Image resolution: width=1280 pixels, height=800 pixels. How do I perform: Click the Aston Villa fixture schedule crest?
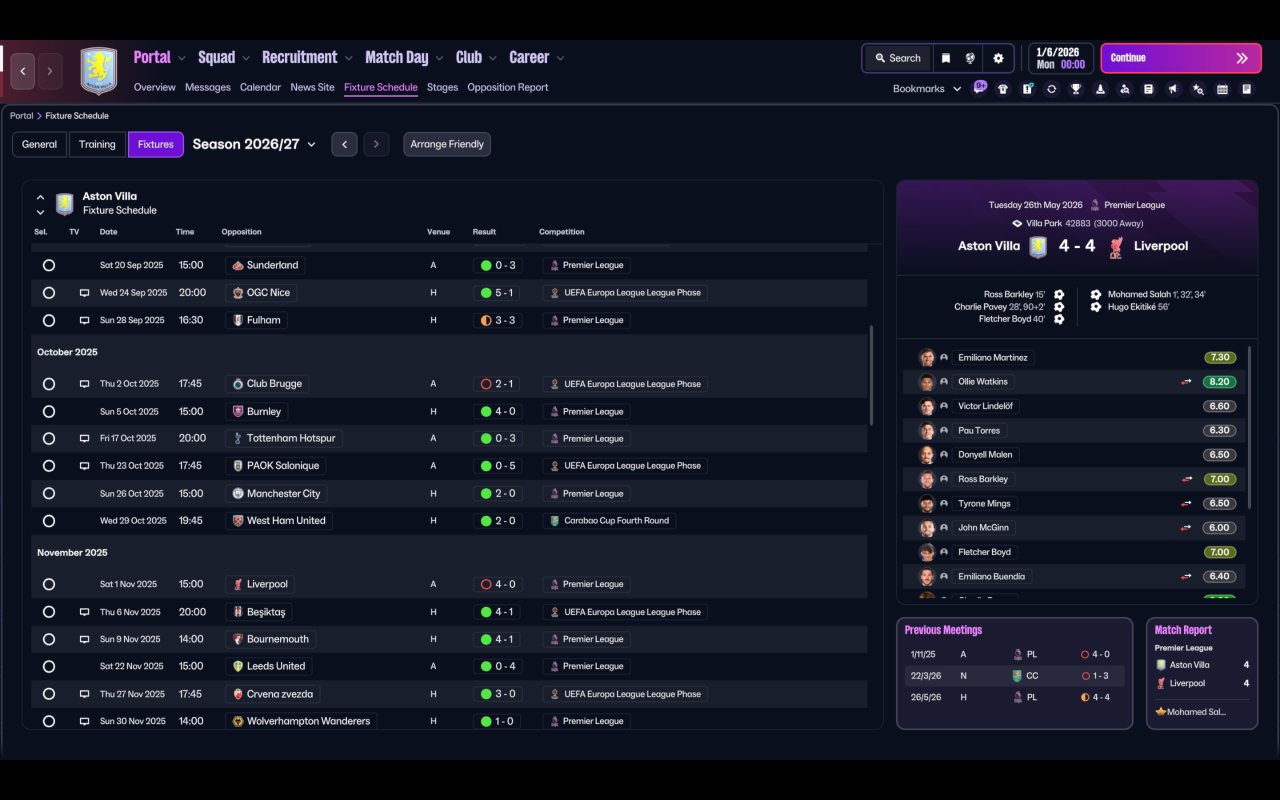pyautogui.click(x=65, y=204)
